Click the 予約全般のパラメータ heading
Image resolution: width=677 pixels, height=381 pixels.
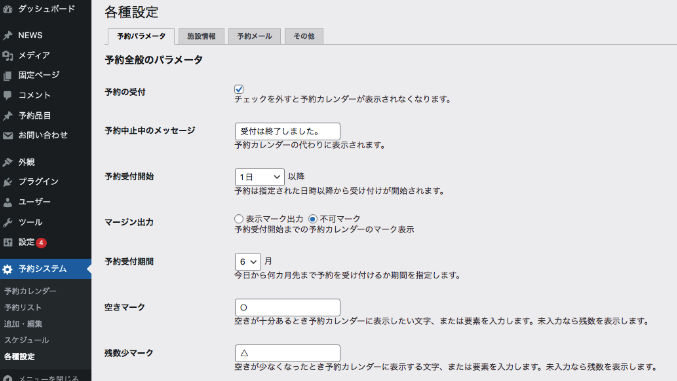click(154, 60)
